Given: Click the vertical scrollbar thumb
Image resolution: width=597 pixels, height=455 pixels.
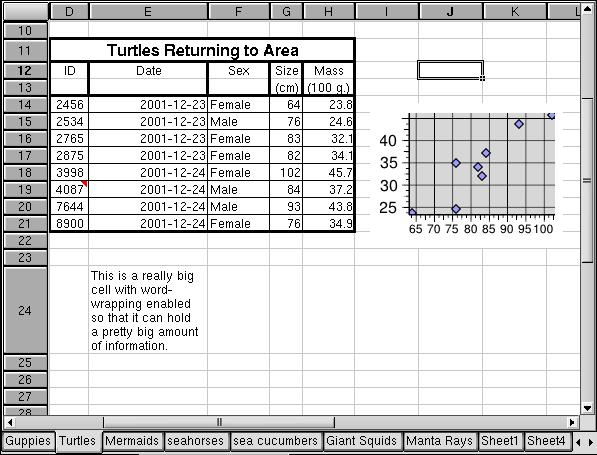Looking at the screenshot, I should click(x=587, y=180).
